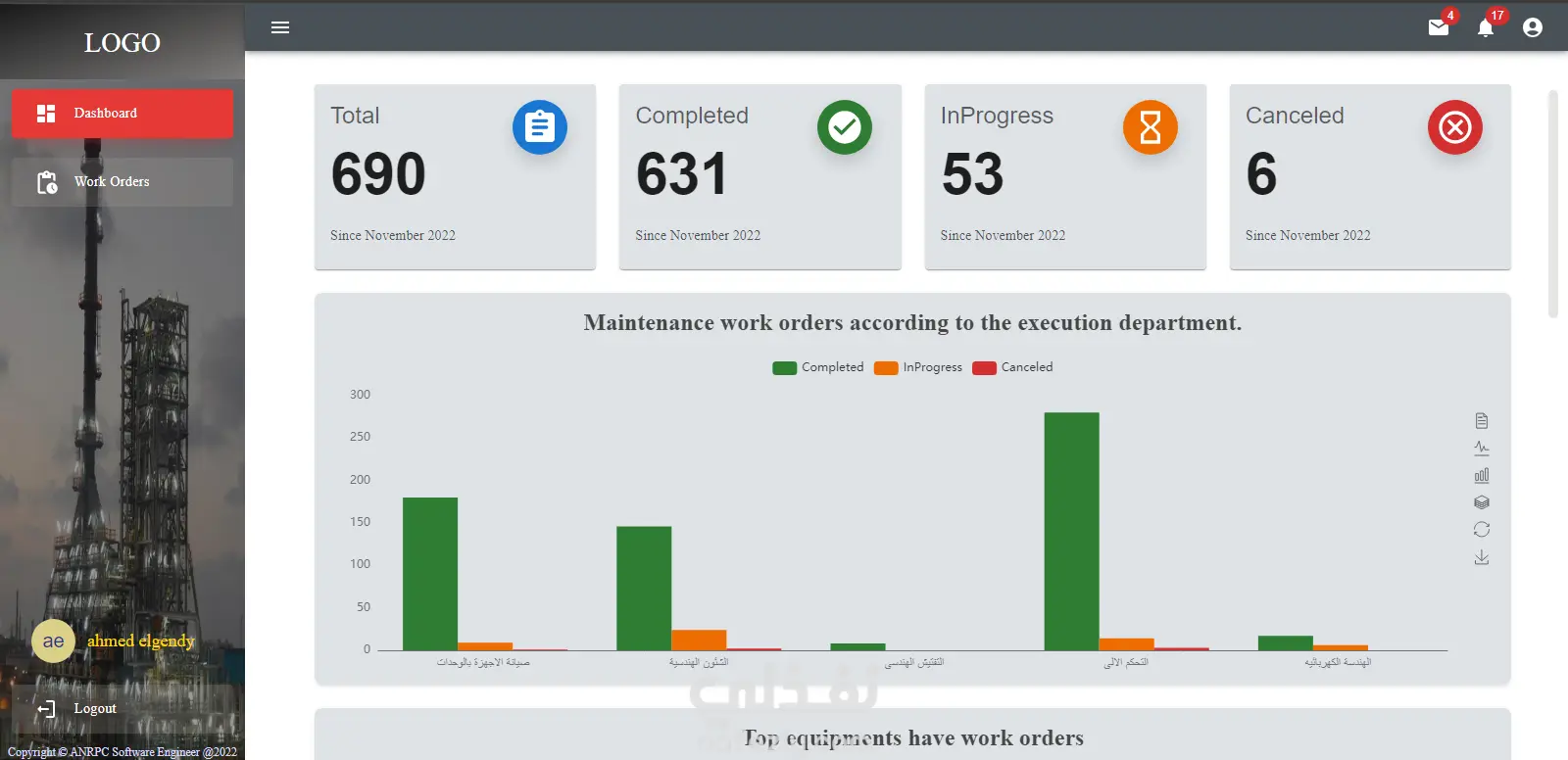Open the notifications bell with 17 alerts
This screenshot has height=760, width=1568.
(x=1486, y=27)
